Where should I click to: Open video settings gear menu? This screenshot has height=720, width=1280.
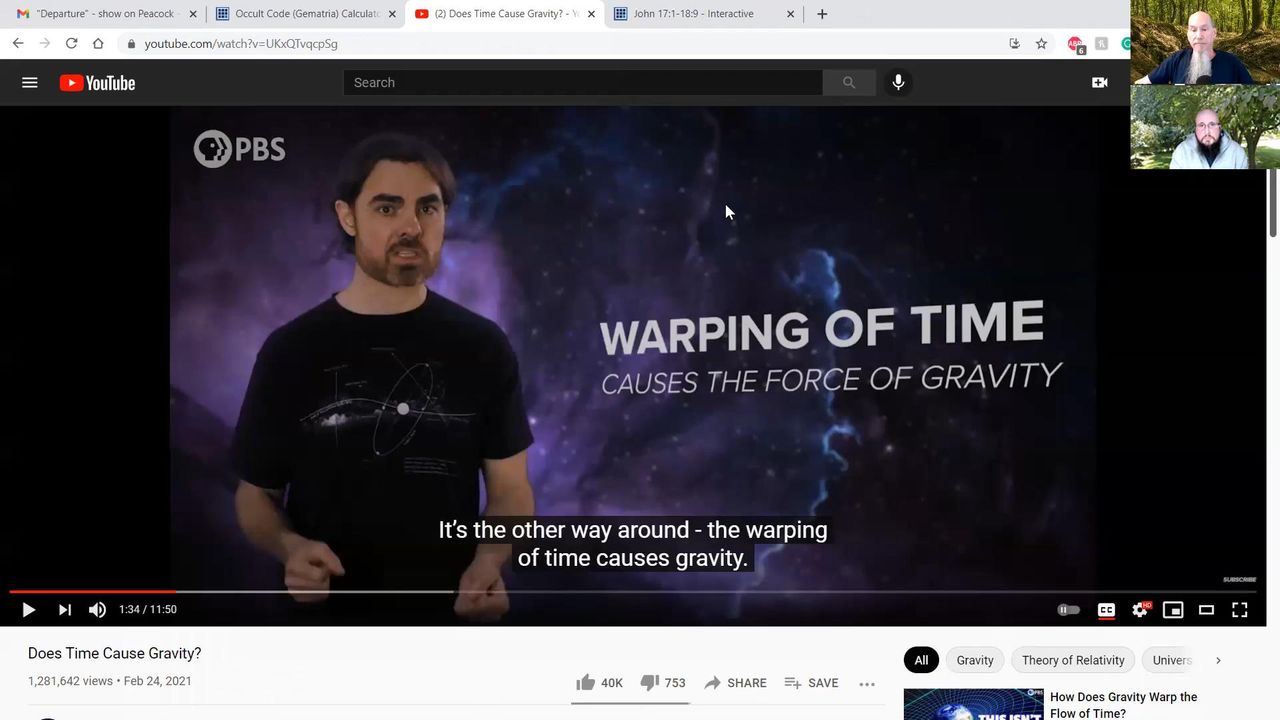[1139, 610]
